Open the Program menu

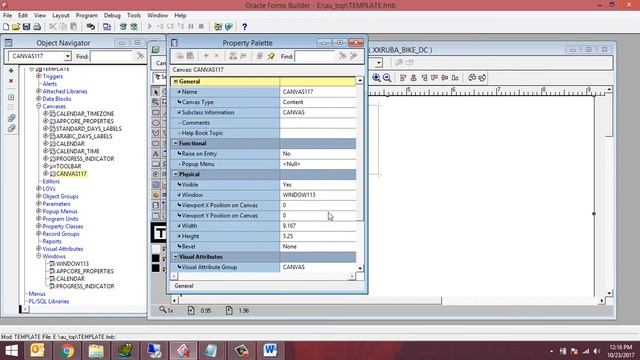pos(87,16)
